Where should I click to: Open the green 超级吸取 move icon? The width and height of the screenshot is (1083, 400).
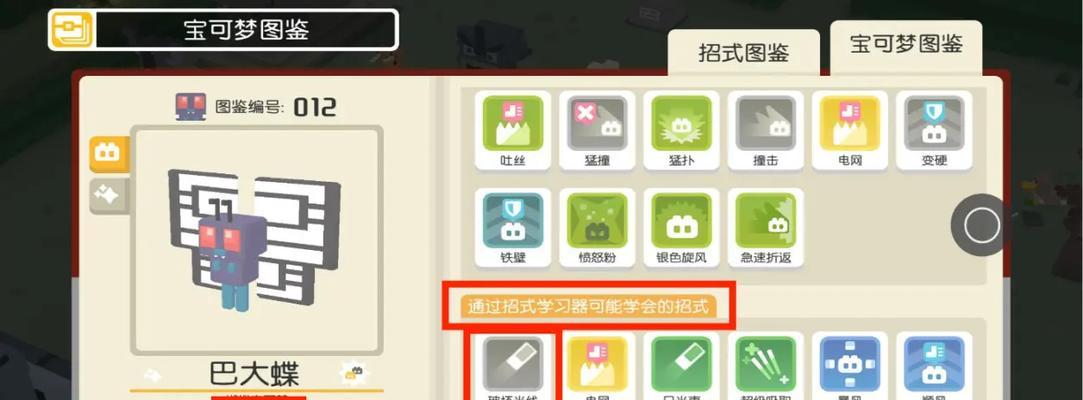tap(765, 366)
